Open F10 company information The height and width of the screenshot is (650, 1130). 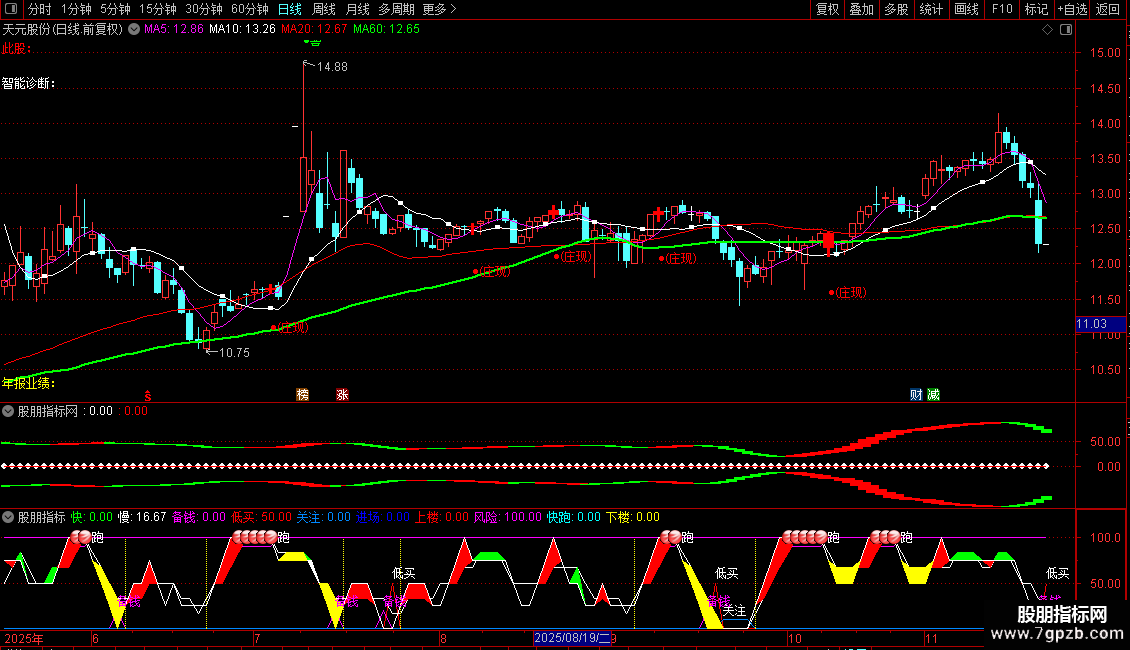point(1002,9)
